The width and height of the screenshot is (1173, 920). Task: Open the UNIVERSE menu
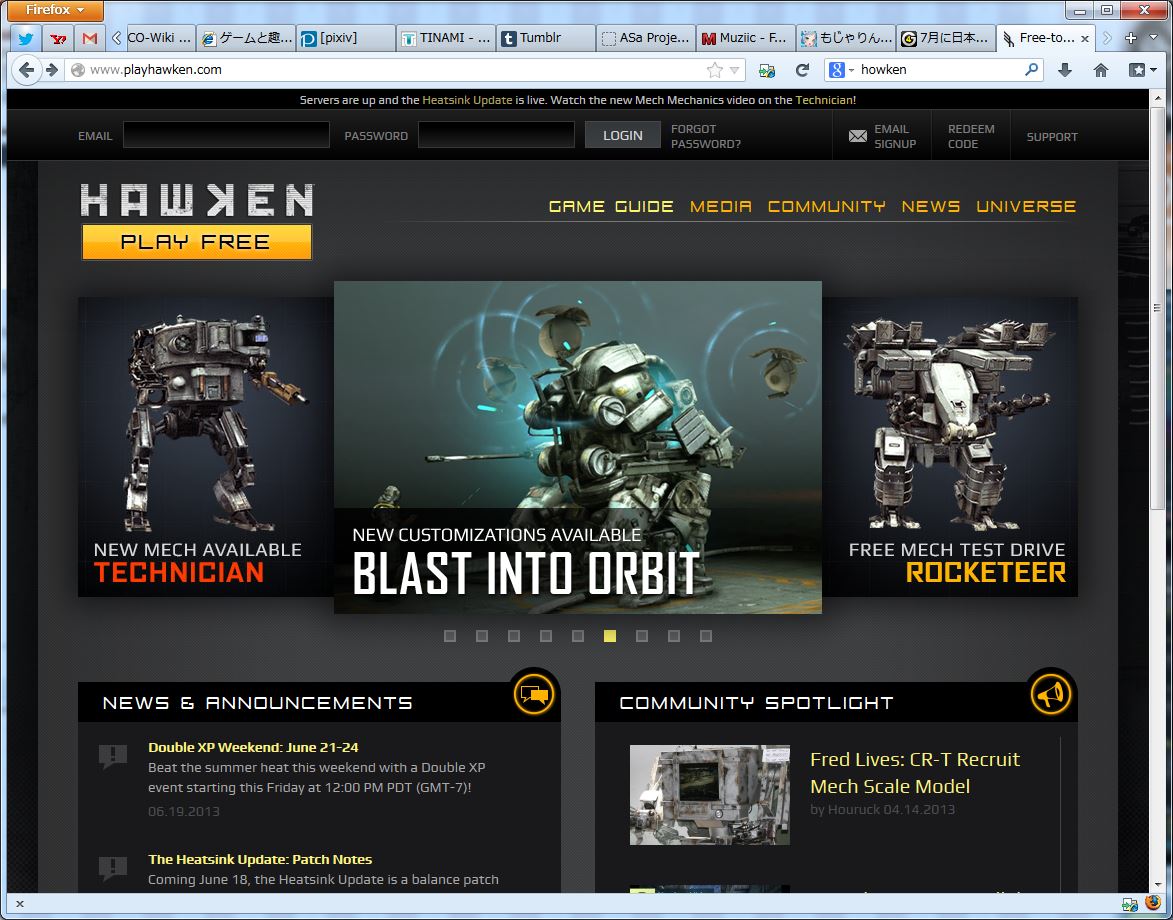pyautogui.click(x=1026, y=206)
